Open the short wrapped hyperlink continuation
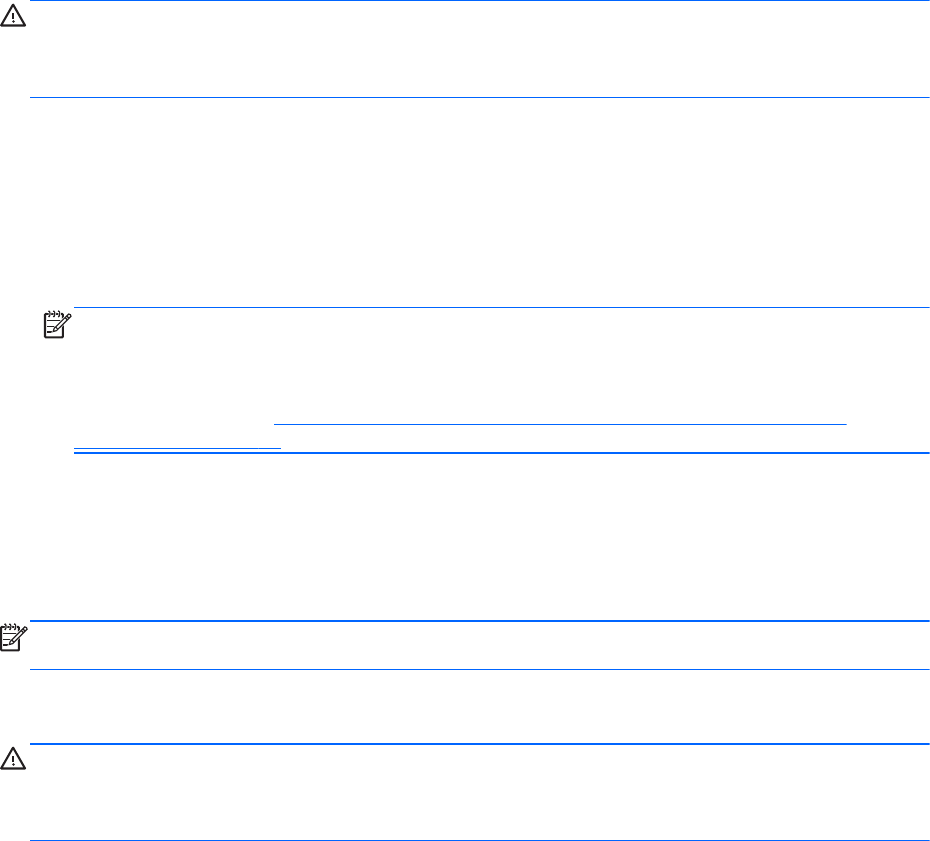The width and height of the screenshot is (930, 841). pos(177,447)
